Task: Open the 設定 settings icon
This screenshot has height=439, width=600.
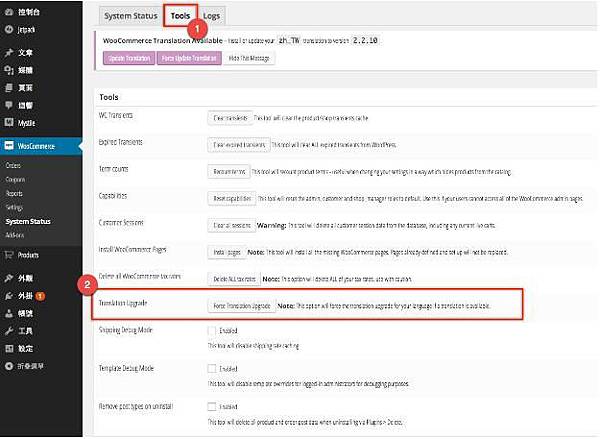Action: tap(9, 349)
